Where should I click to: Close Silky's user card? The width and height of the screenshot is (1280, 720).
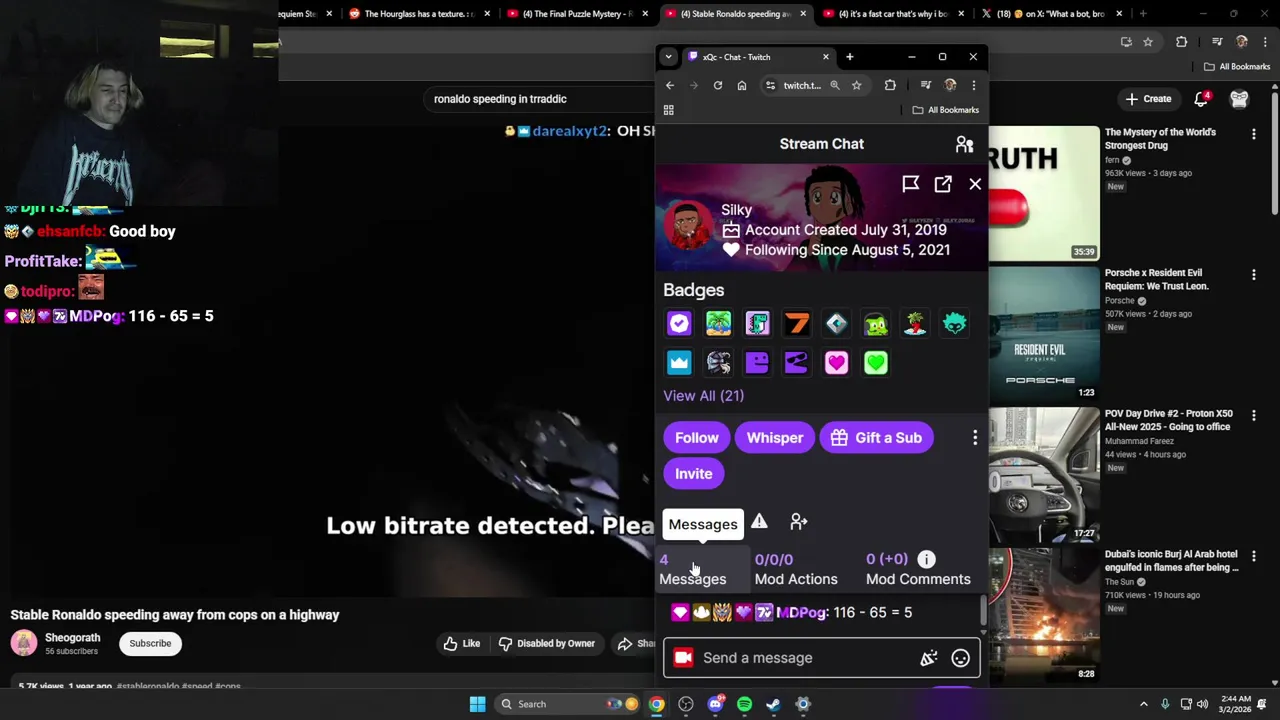pyautogui.click(x=975, y=184)
